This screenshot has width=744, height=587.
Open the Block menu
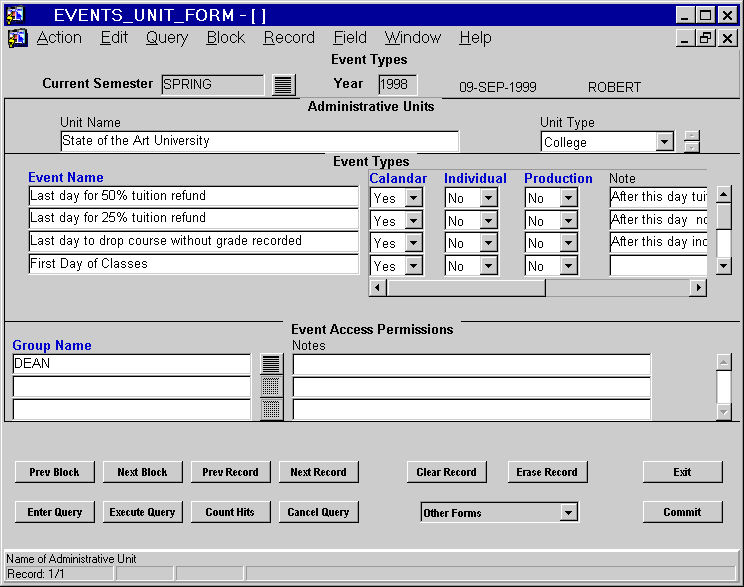click(x=226, y=37)
